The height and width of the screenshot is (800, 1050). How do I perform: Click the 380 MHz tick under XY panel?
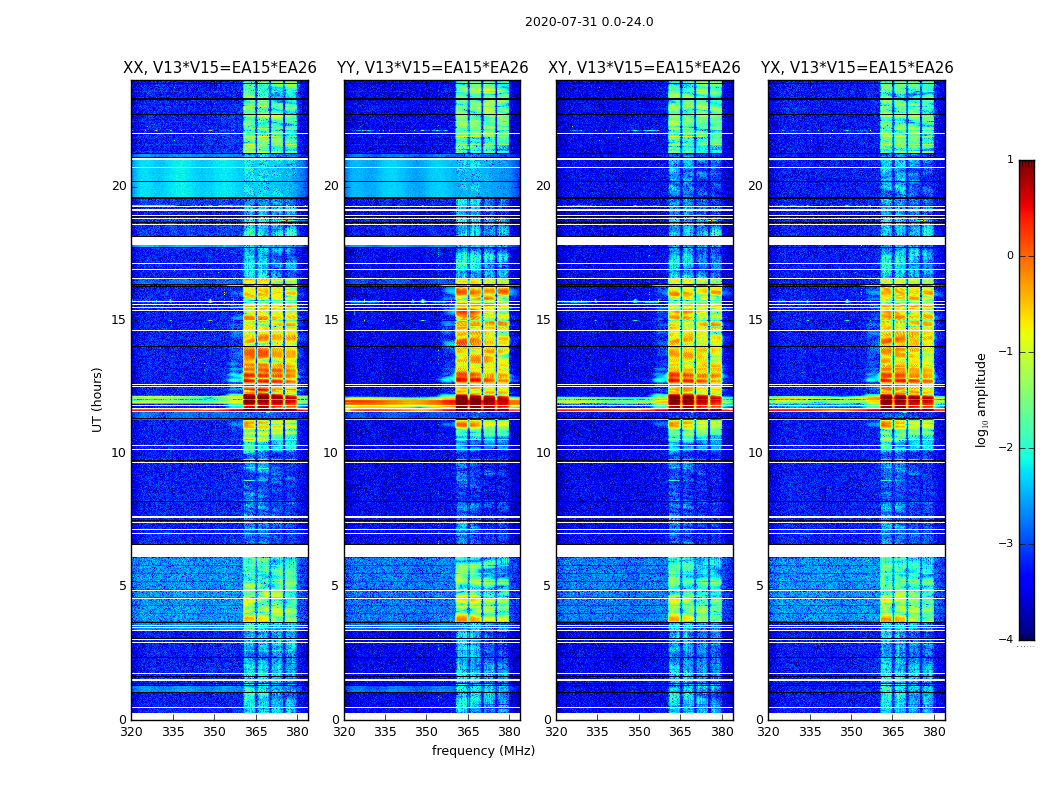pyautogui.click(x=722, y=731)
